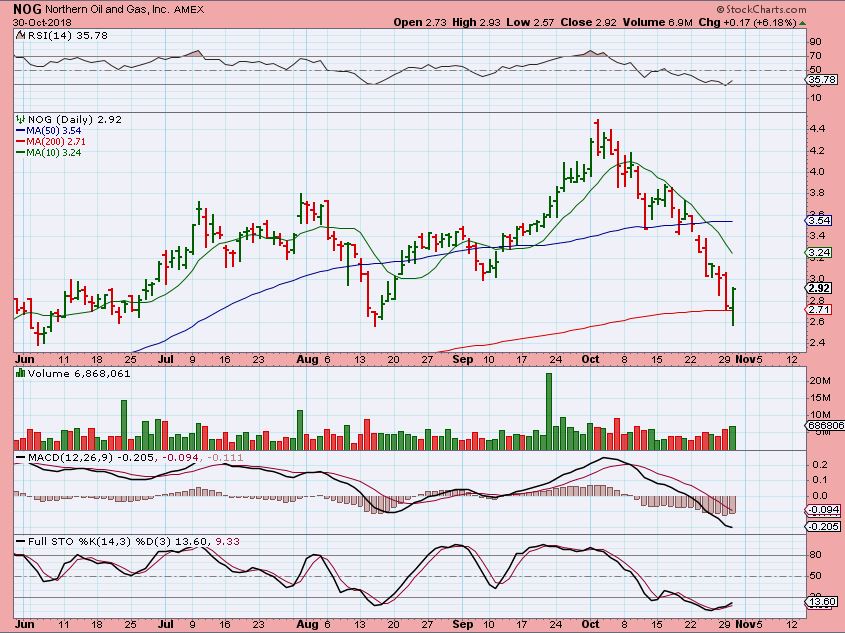Click the AMEX exchange label

click(189, 10)
